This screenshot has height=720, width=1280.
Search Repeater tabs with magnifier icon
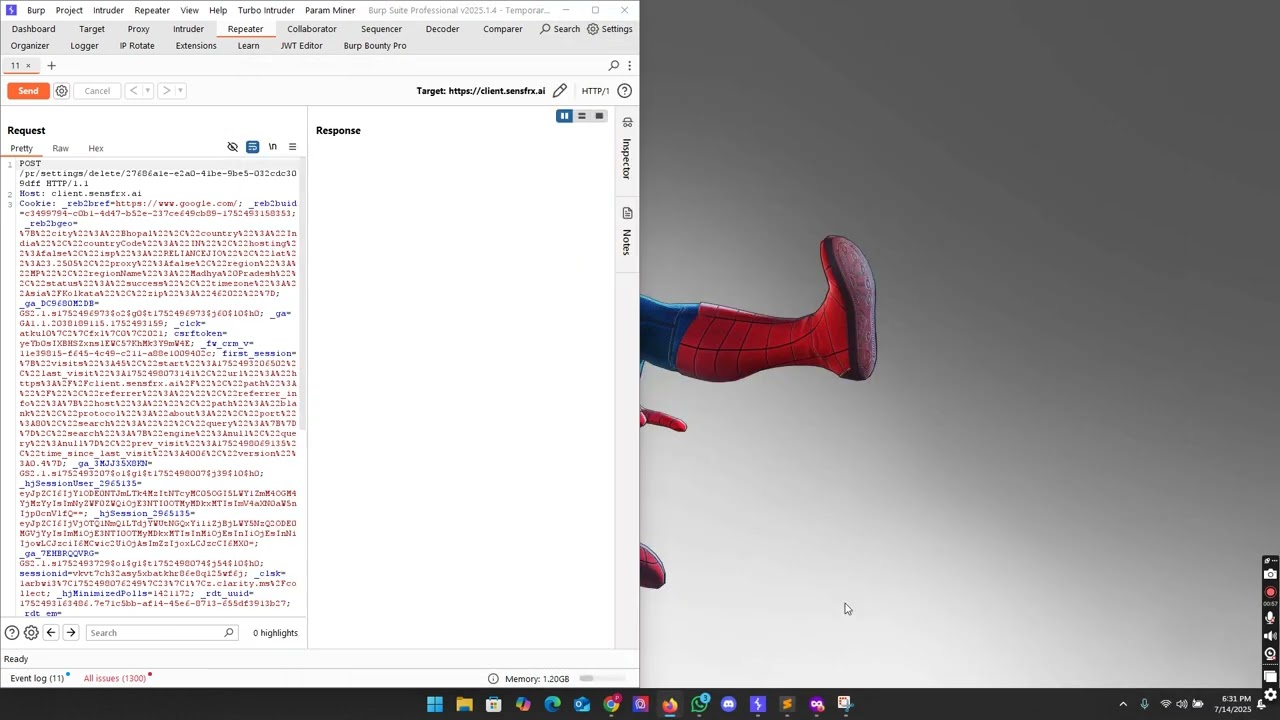(x=614, y=66)
